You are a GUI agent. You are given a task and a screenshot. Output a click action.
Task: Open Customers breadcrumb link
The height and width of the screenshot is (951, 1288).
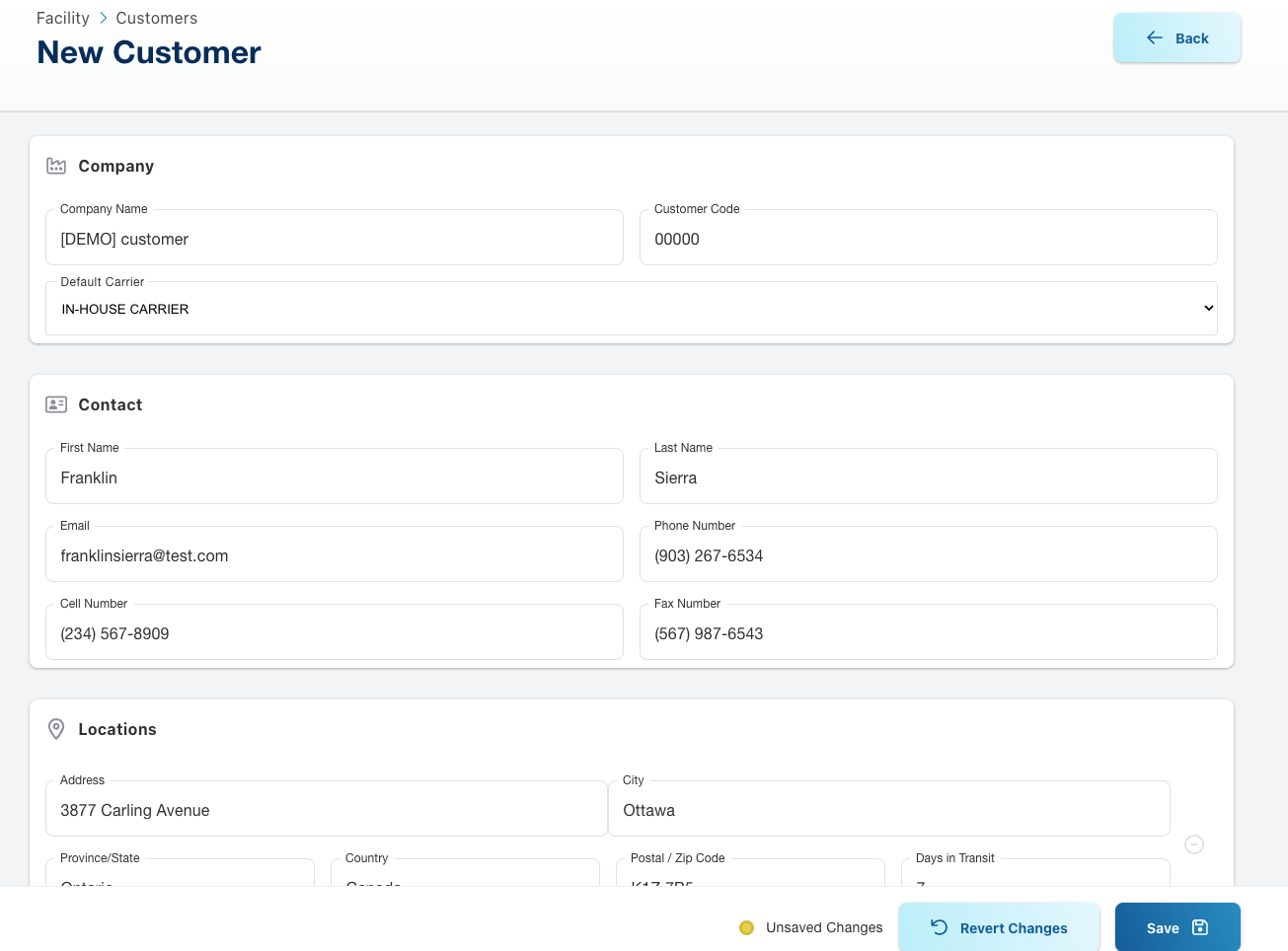156,18
